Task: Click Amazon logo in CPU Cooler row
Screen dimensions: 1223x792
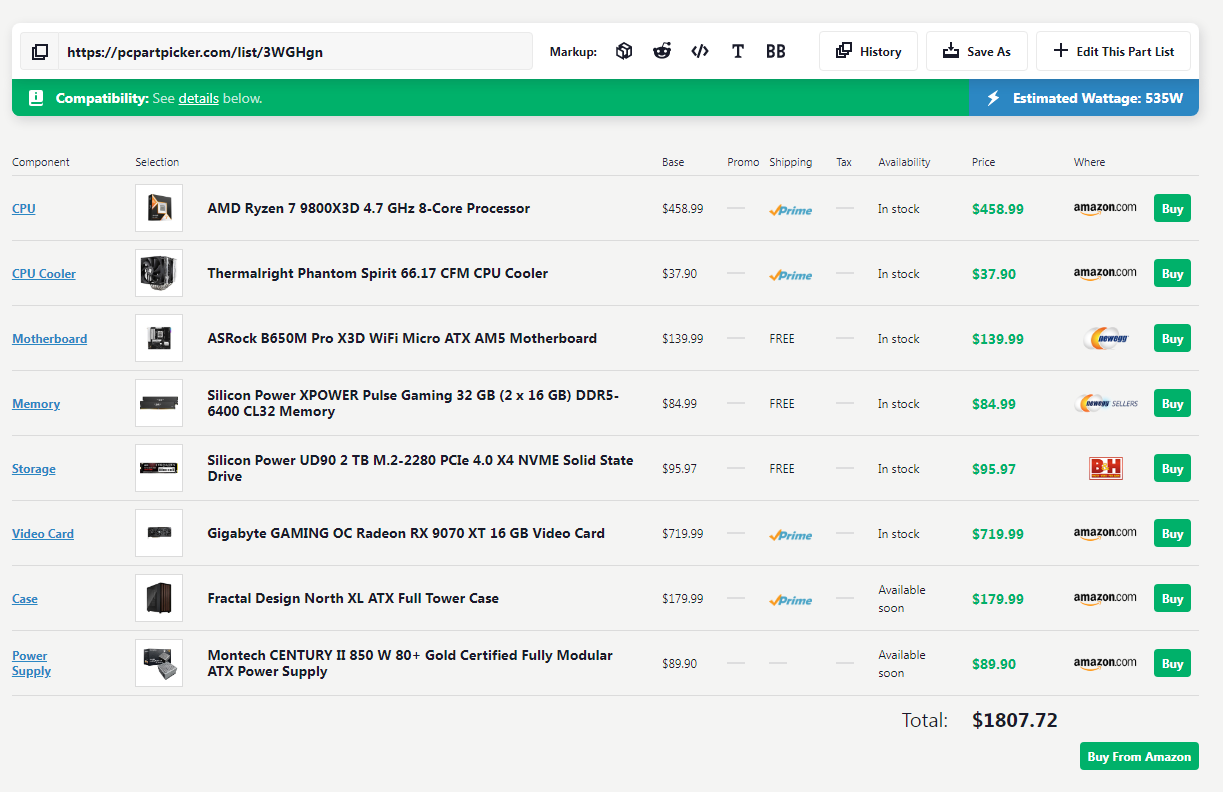Action: (1105, 274)
